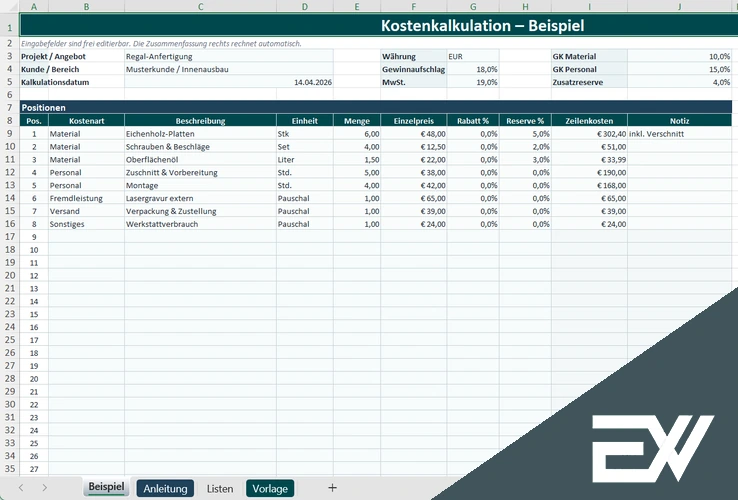
Task: Go to the Vorlage sheet tab
Action: tap(270, 488)
